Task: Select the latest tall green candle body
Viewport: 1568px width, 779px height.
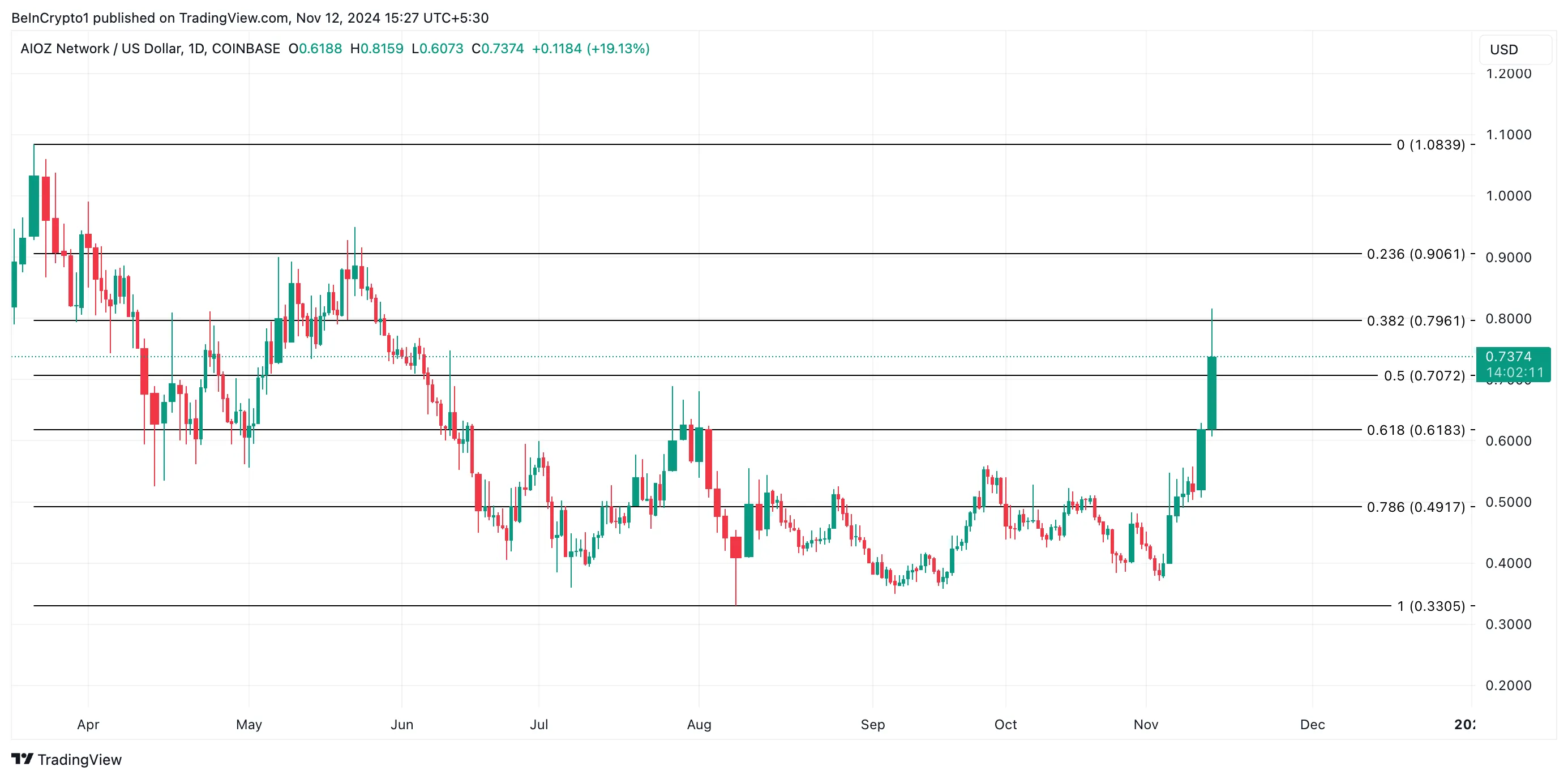Action: click(x=1212, y=393)
